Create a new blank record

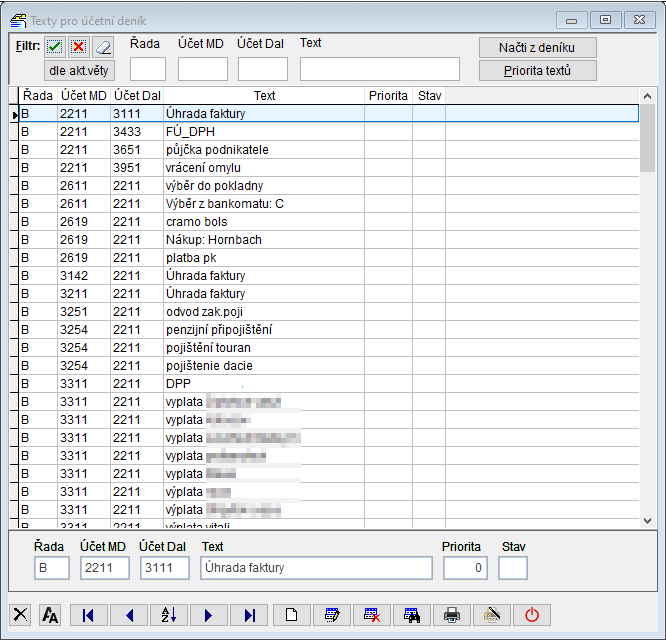[x=291, y=615]
